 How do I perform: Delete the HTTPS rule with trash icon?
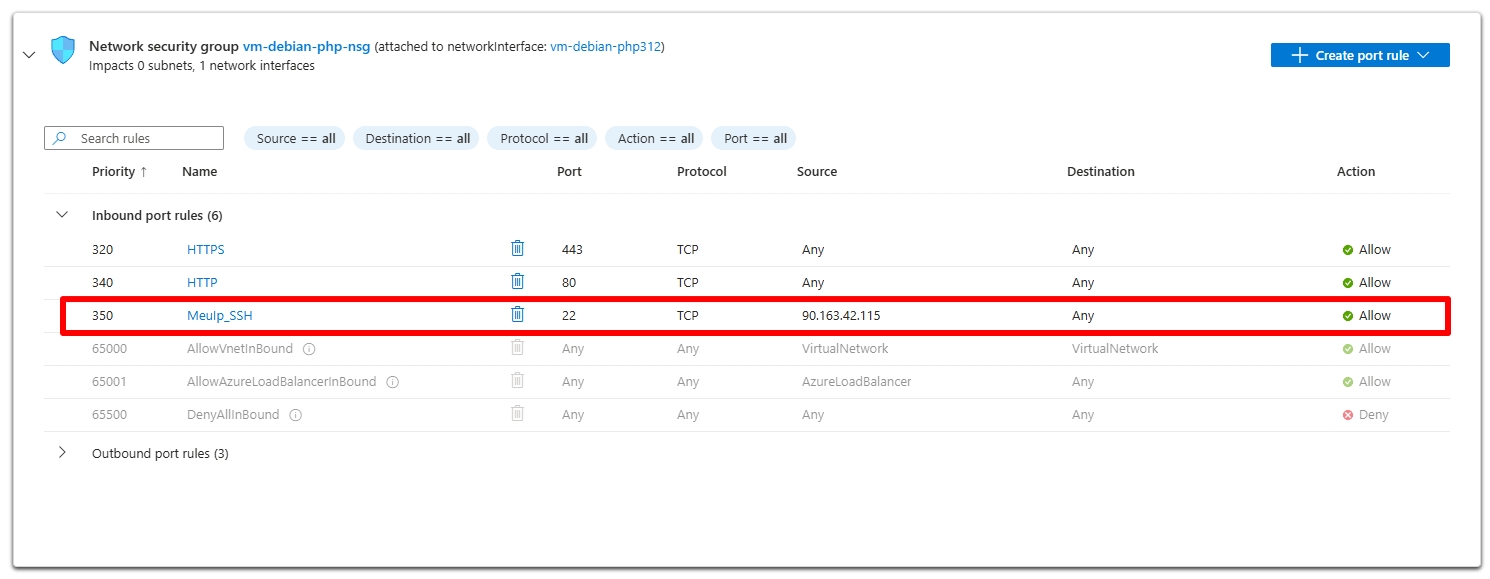pyautogui.click(x=517, y=248)
